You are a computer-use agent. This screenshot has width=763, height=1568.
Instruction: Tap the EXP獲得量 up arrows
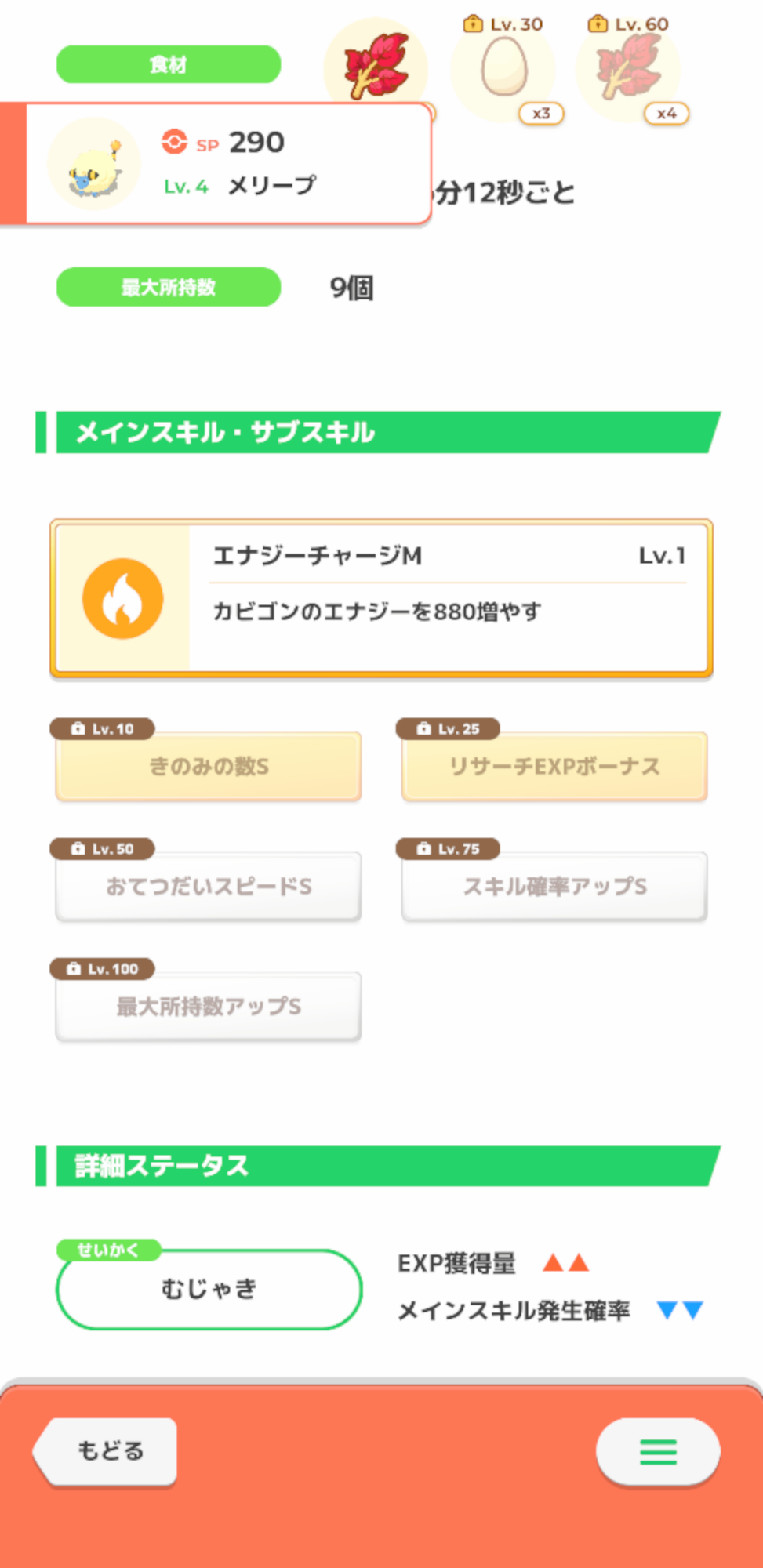[x=566, y=1262]
